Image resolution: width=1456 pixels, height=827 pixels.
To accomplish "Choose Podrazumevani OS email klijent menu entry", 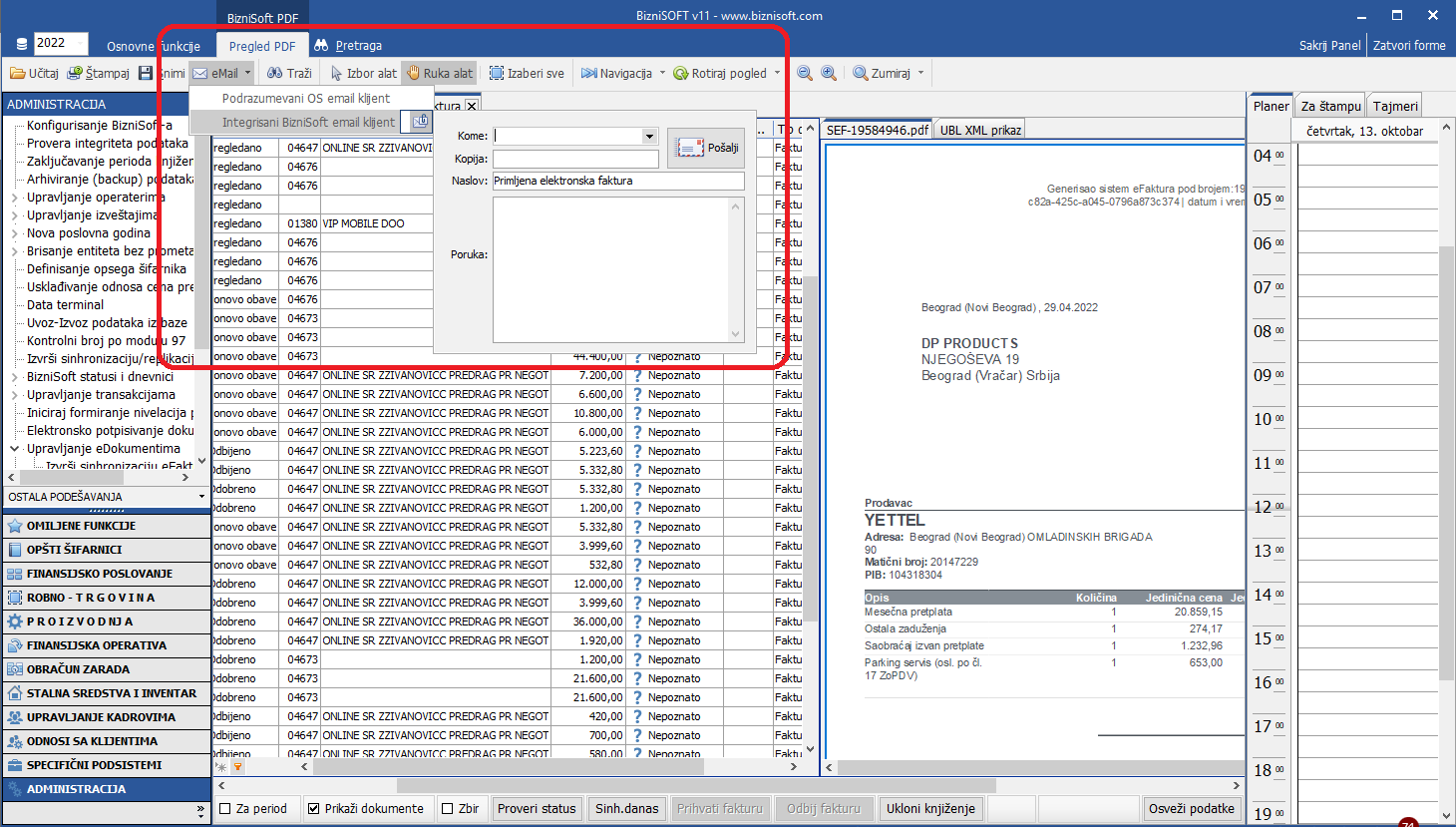I will point(305,99).
